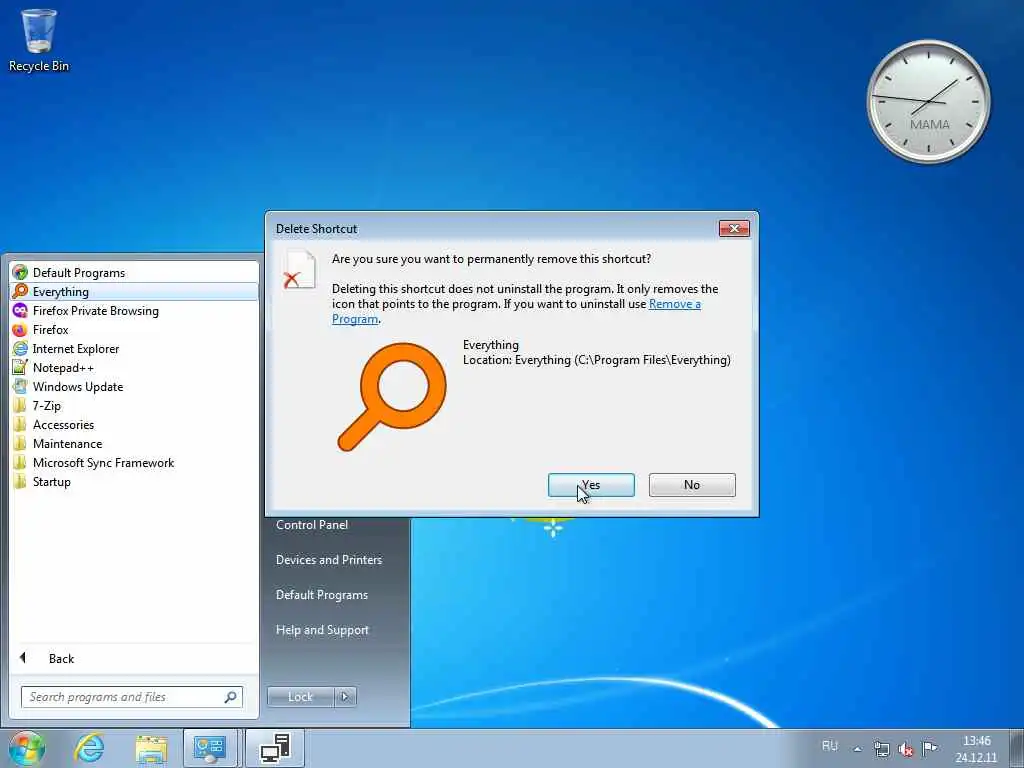Open the shutdown options arrow next to Lock

coord(345,697)
